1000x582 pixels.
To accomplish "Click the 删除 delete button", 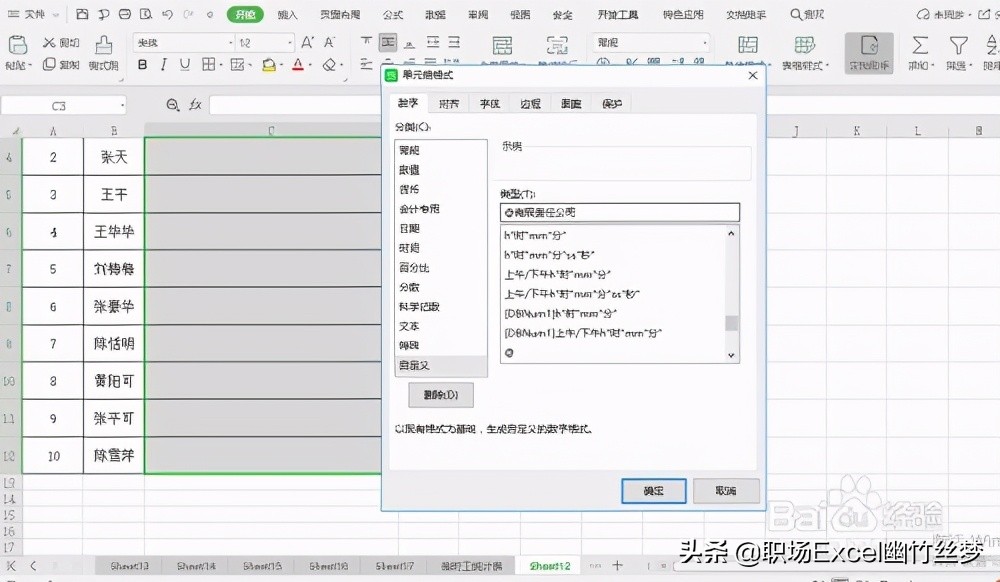I will (x=440, y=395).
